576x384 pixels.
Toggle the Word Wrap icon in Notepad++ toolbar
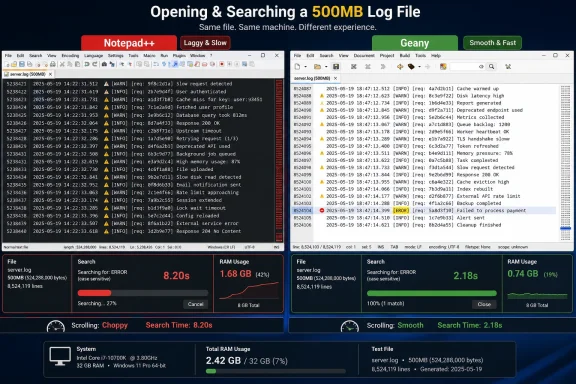coord(156,64)
